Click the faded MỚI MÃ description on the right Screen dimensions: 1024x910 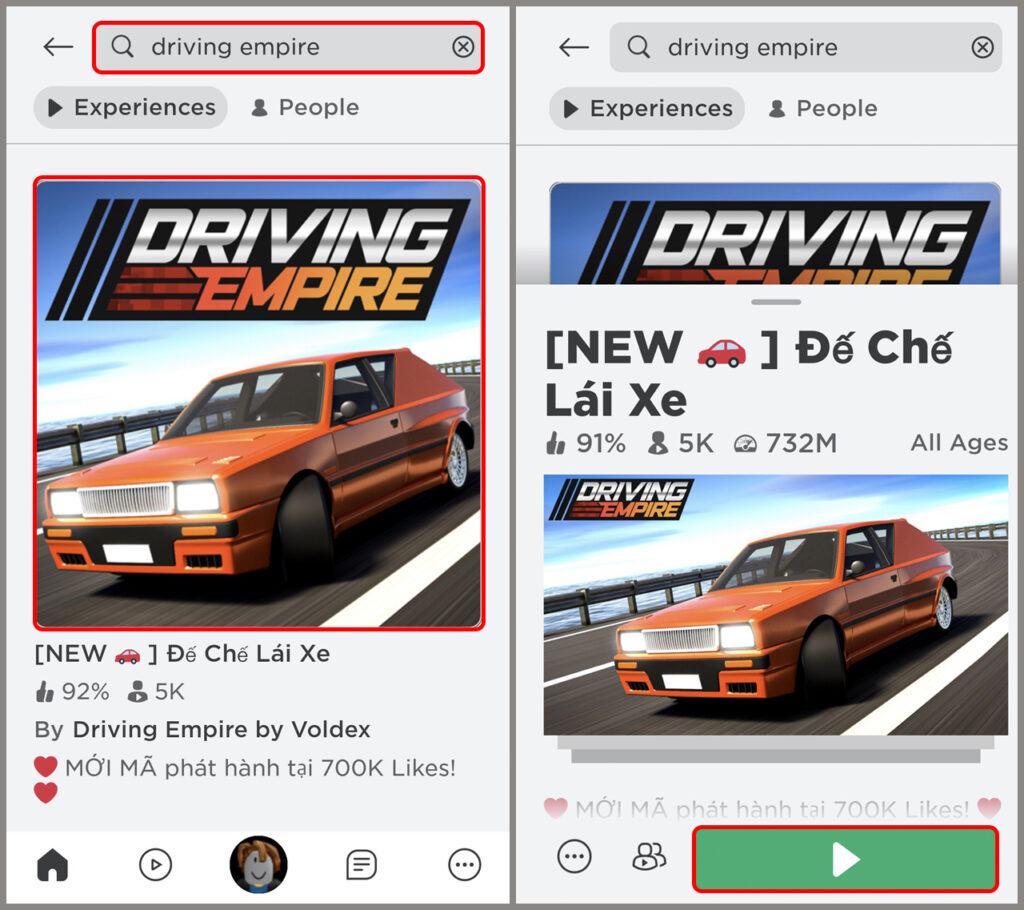click(x=773, y=809)
